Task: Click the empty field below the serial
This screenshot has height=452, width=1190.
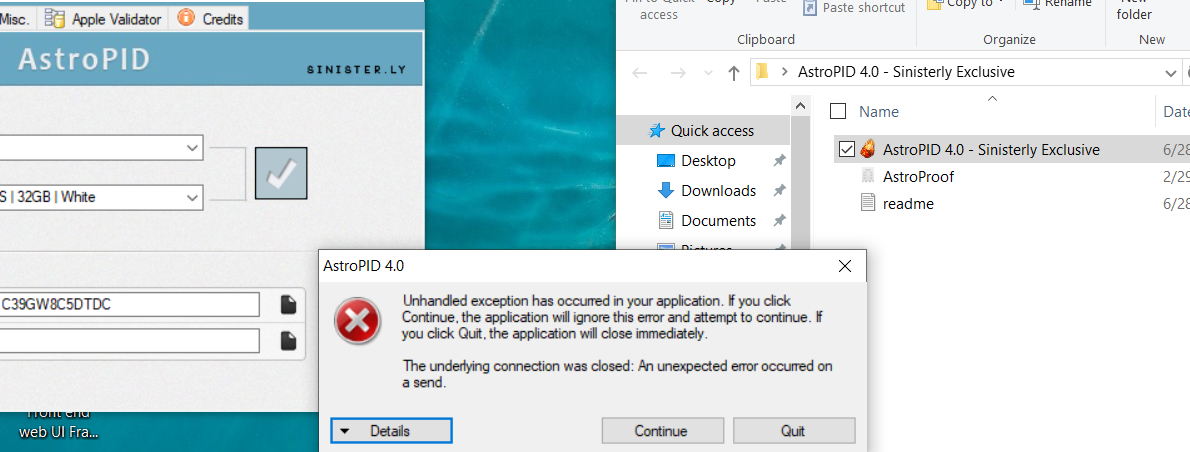Action: pos(130,341)
